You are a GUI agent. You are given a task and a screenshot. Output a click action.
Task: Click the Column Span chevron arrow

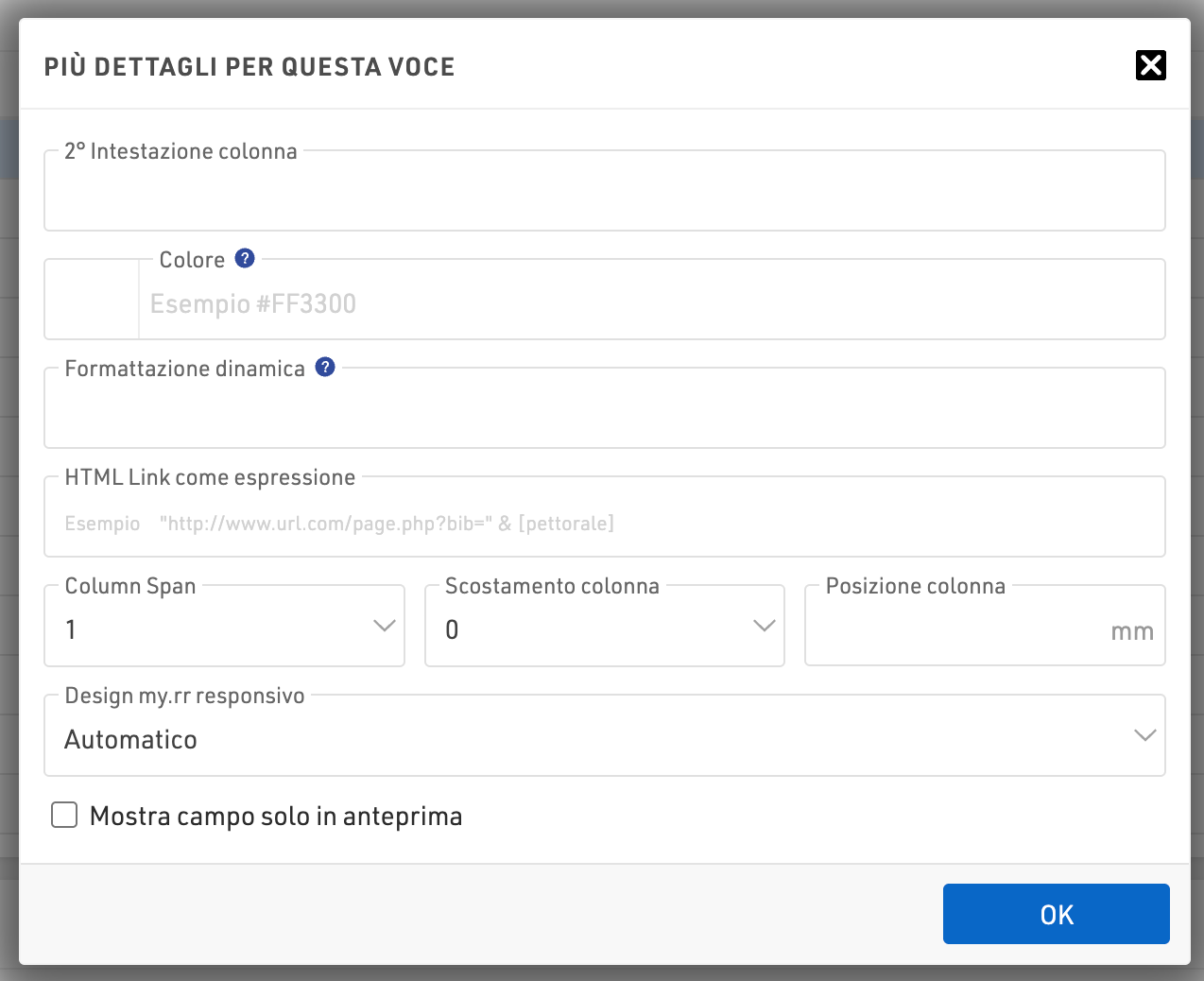point(384,626)
